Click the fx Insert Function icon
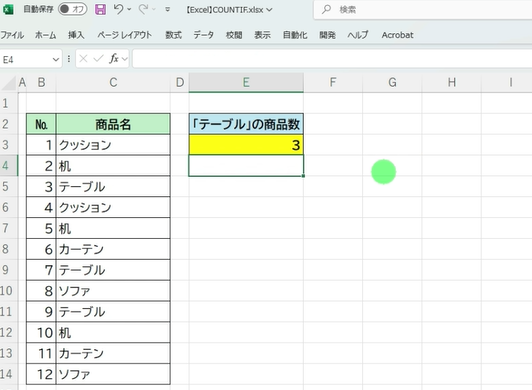This screenshot has height=390, width=532. (x=114, y=59)
